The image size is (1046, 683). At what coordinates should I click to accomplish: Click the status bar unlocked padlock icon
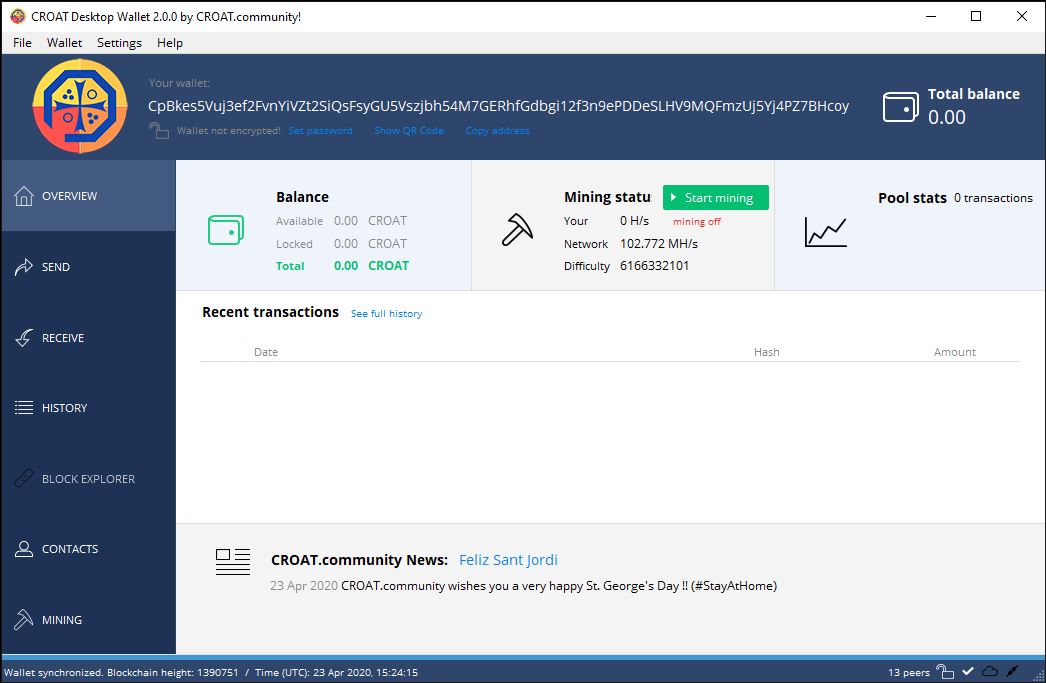tap(945, 671)
